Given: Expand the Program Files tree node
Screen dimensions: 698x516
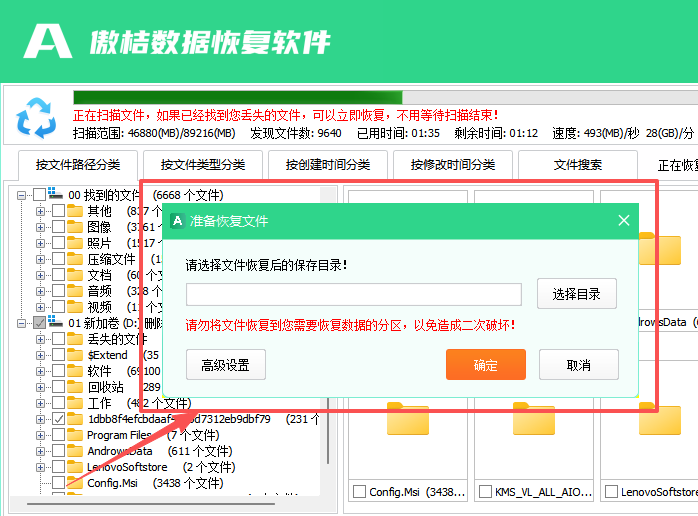Looking at the screenshot, I should point(41,435).
